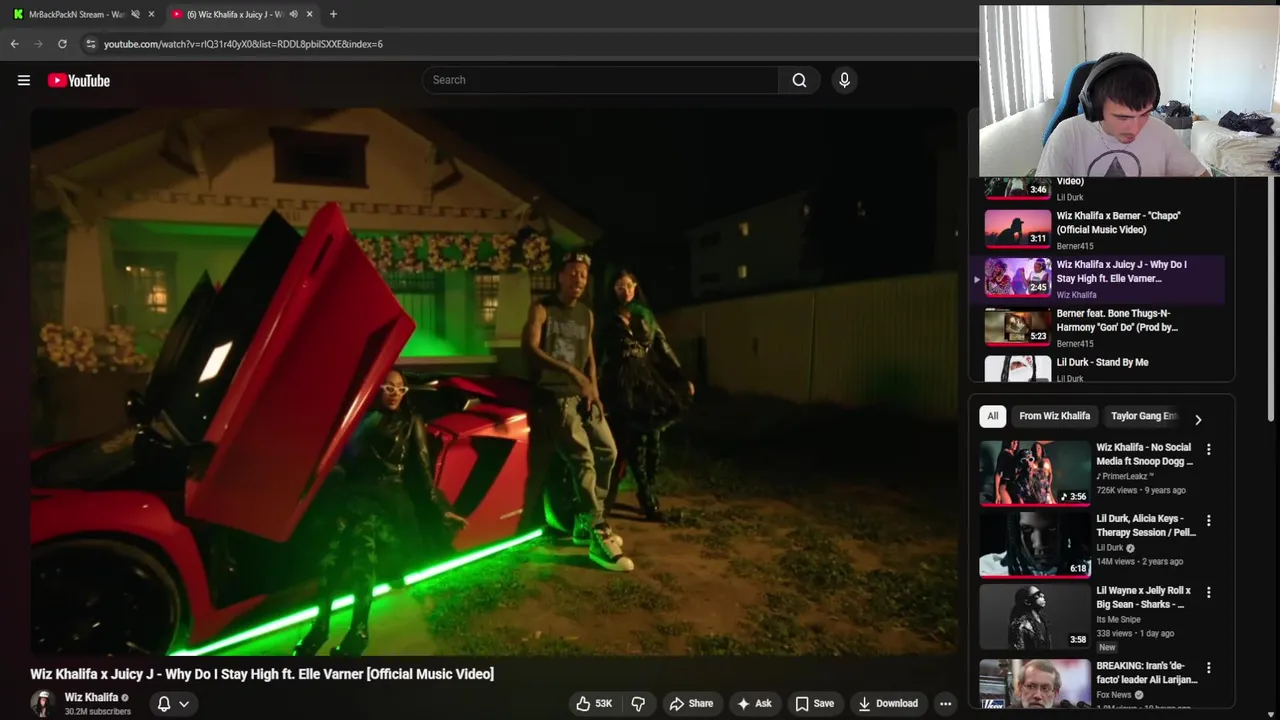Open BREAKING Iran Fox News title
Viewport: 1280px width, 720px height.
tap(1146, 673)
